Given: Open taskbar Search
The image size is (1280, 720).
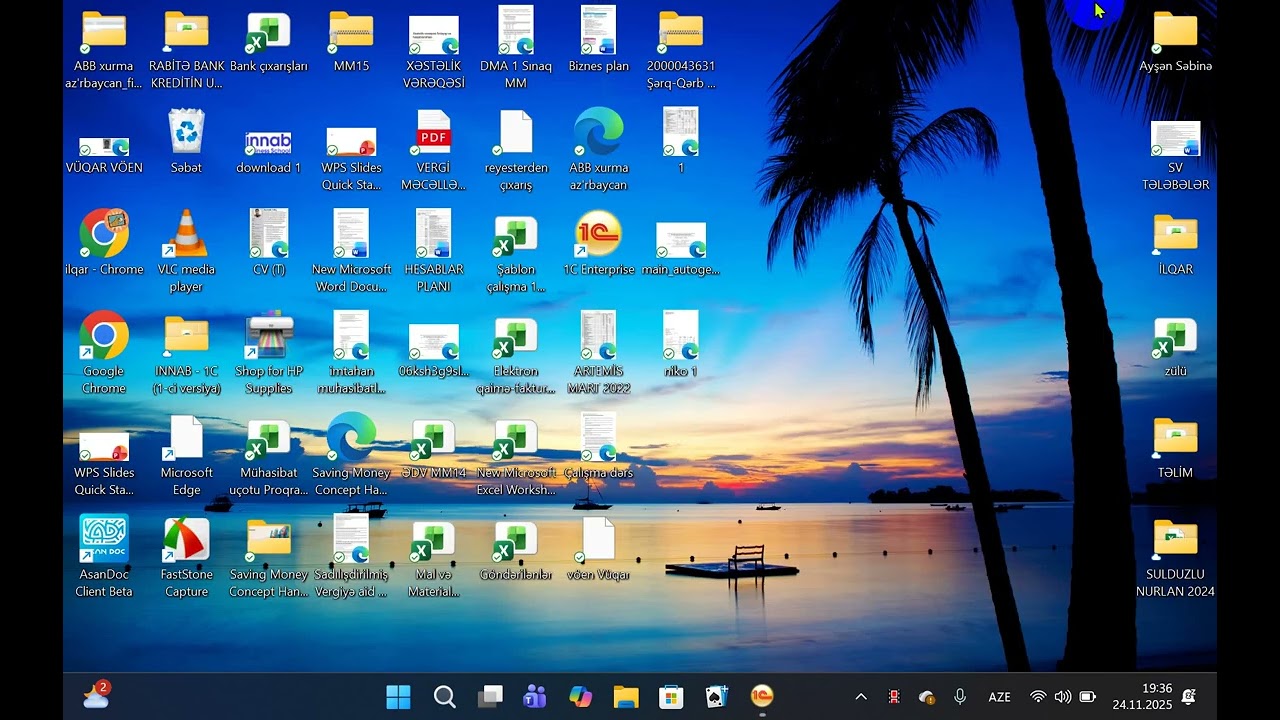Looking at the screenshot, I should tap(444, 697).
